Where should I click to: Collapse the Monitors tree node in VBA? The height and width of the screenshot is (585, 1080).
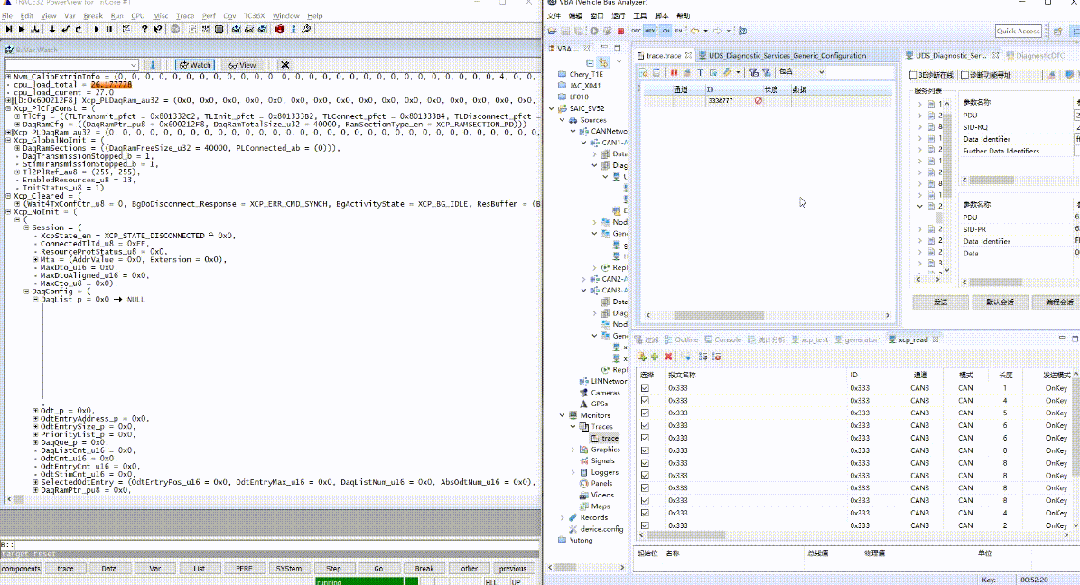pyautogui.click(x=562, y=415)
